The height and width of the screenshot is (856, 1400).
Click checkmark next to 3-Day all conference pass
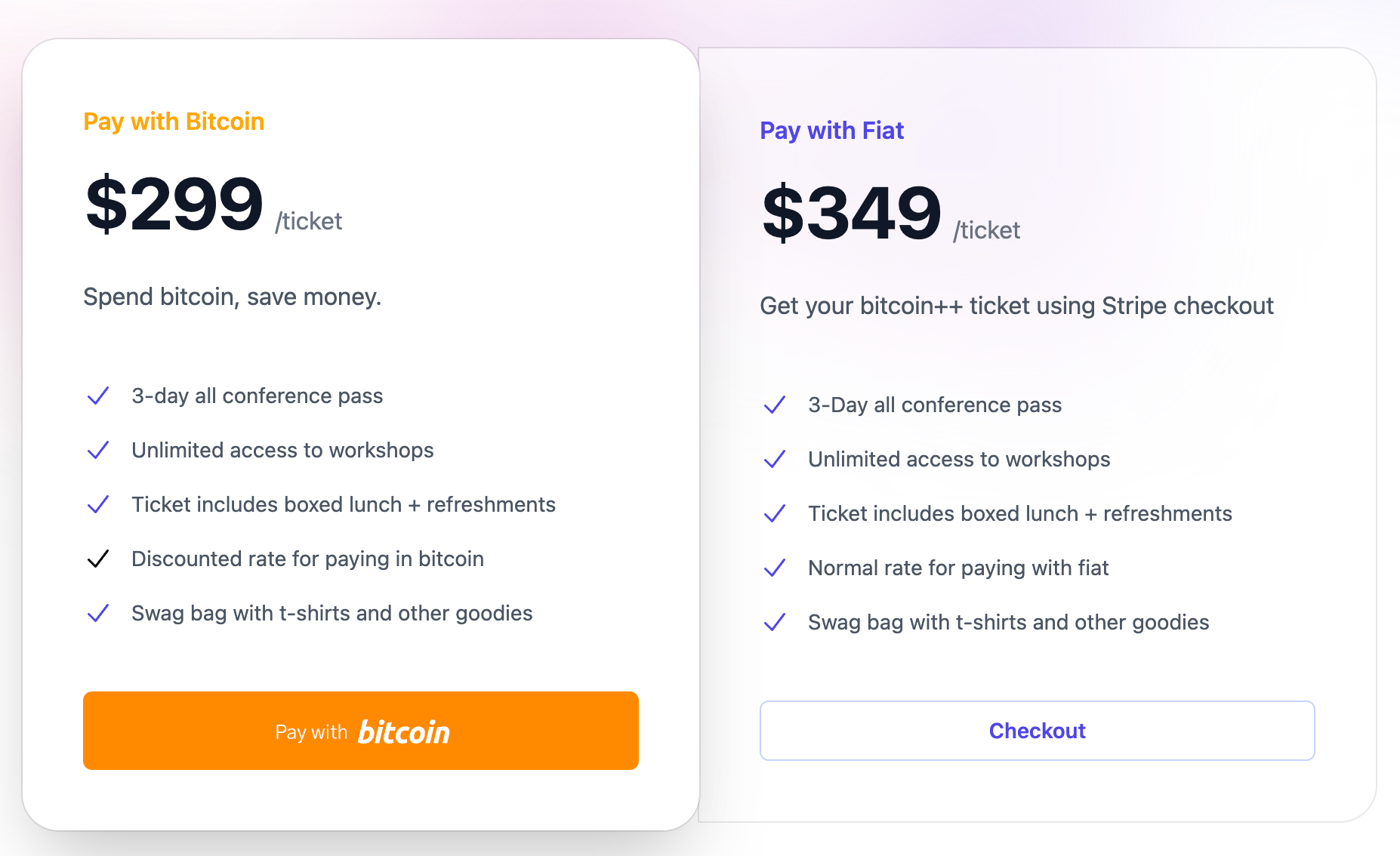[x=775, y=405]
